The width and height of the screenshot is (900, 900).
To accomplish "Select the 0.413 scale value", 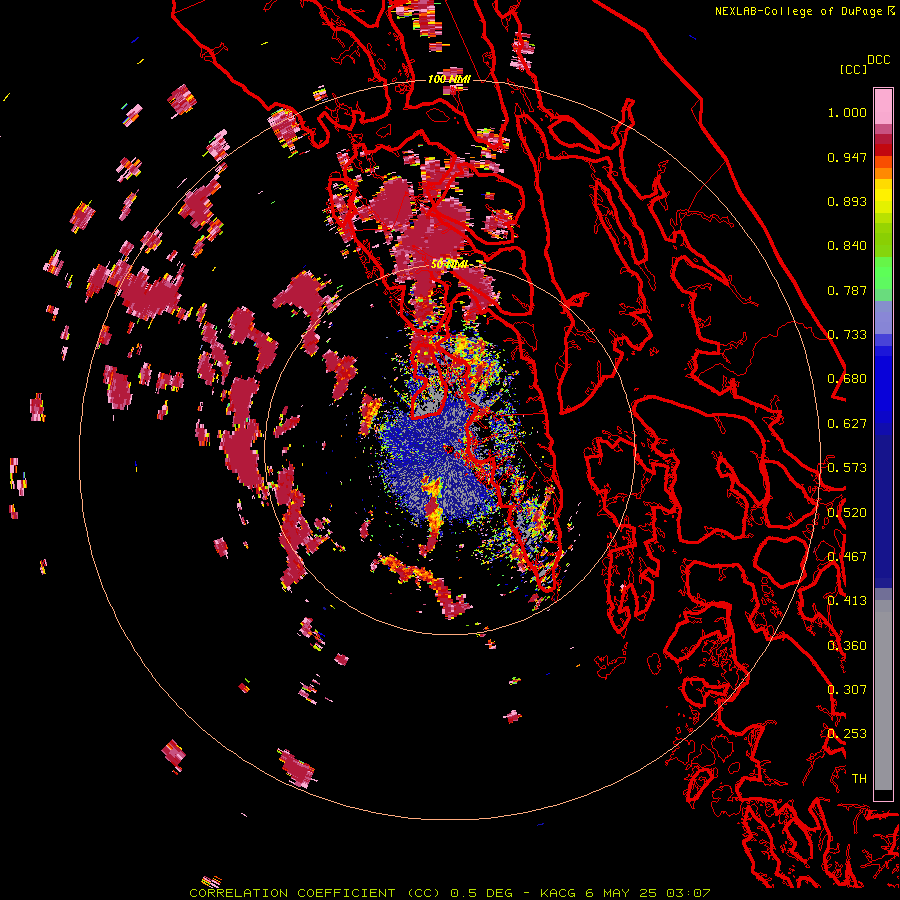I will tap(847, 601).
